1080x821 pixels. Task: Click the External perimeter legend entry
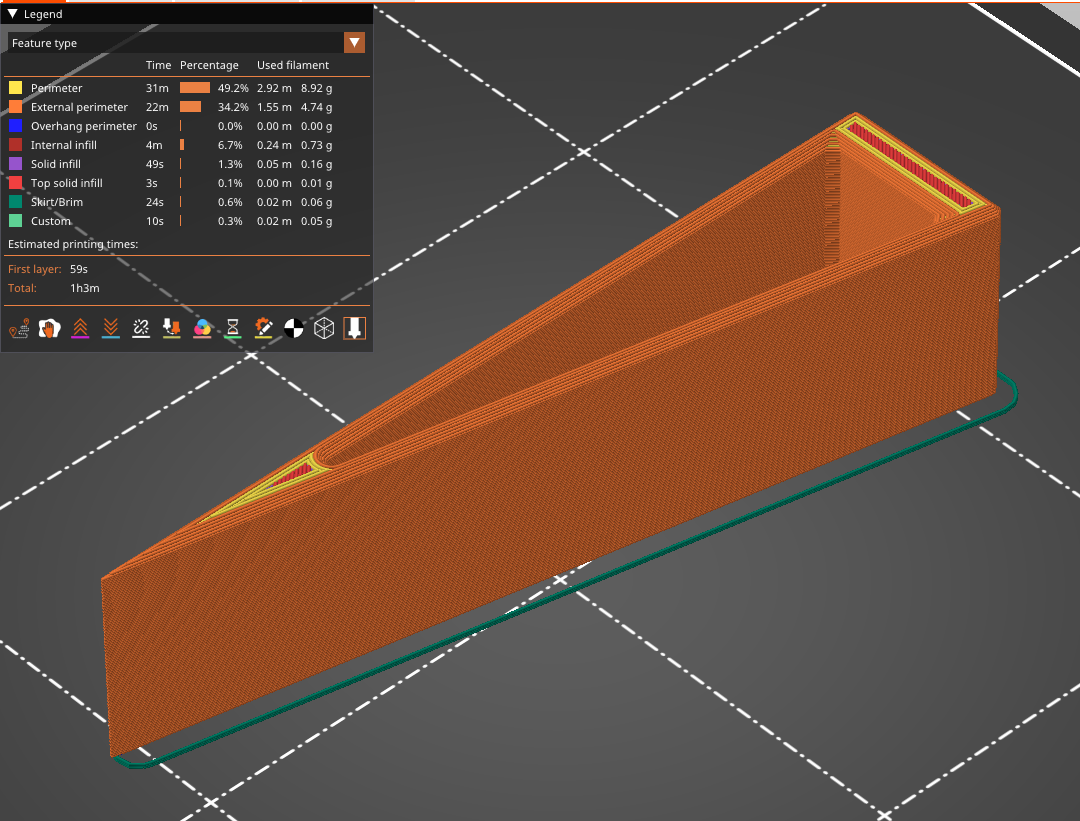click(x=79, y=107)
